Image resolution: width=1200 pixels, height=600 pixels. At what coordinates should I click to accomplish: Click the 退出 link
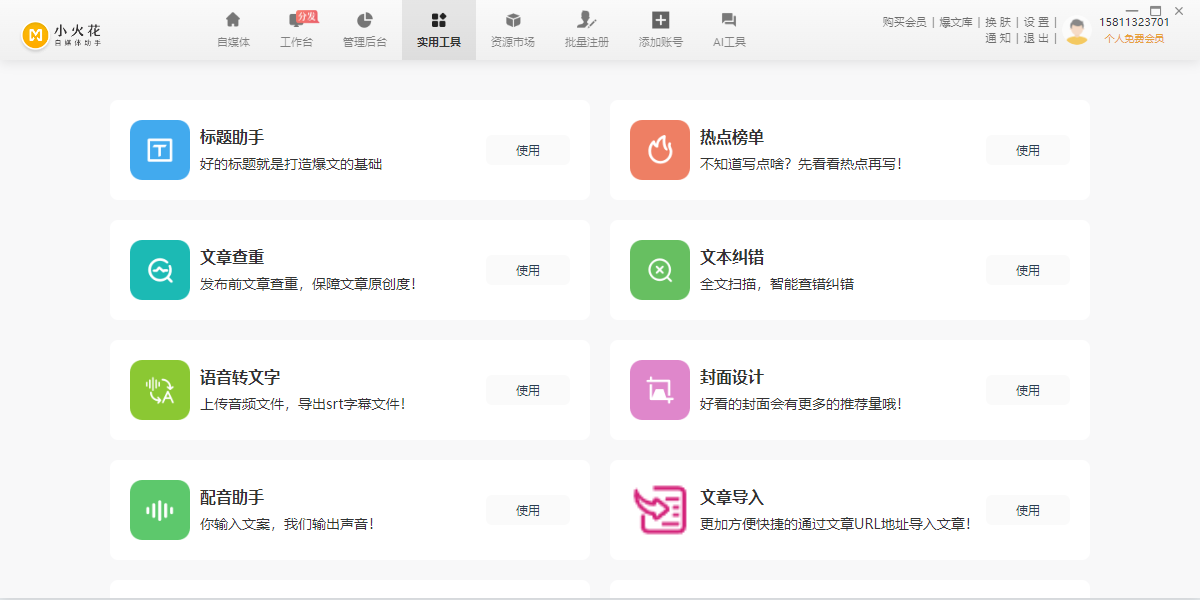[x=1036, y=38]
